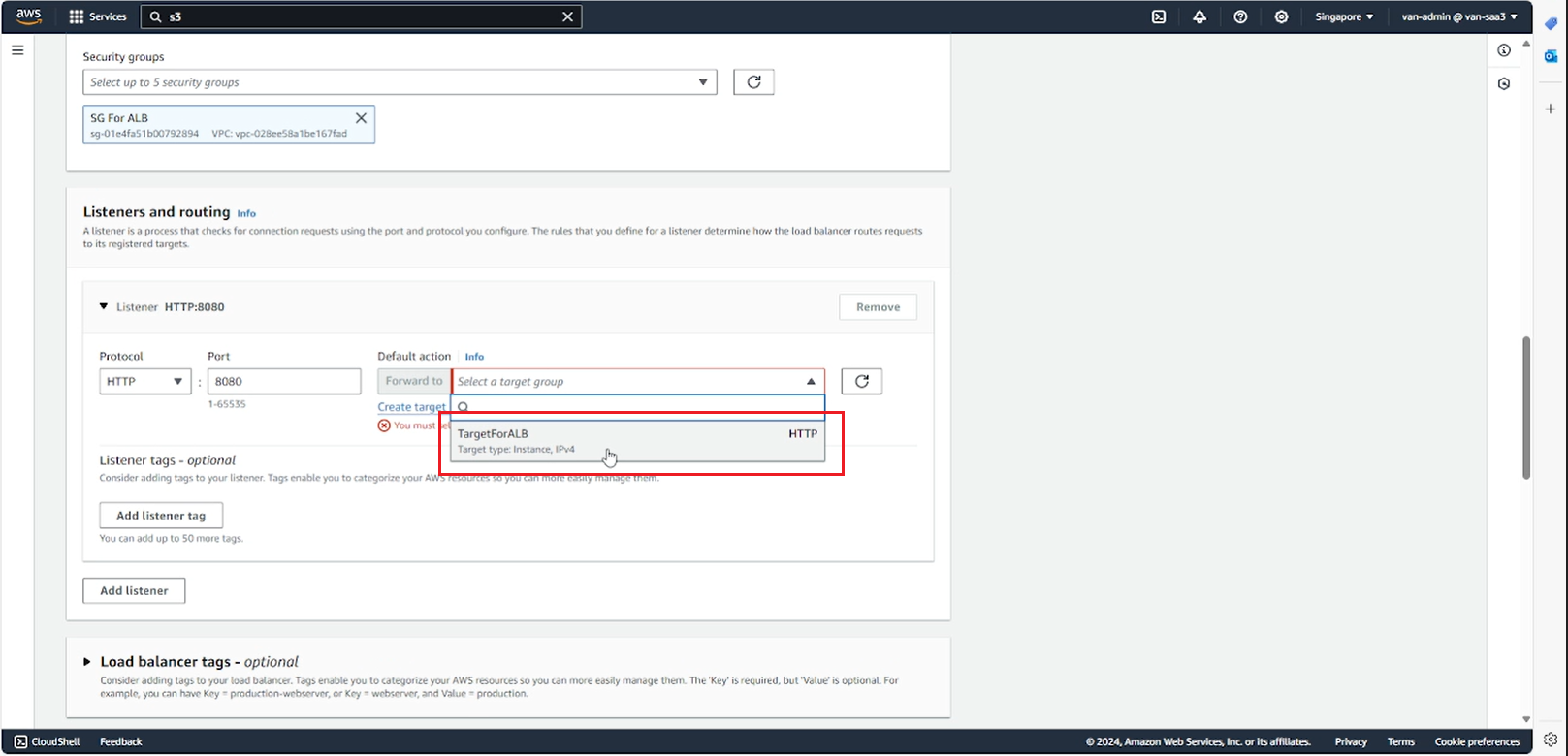Screen dimensions: 1568x756
Task: Click the Create target group link
Action: [x=412, y=407]
